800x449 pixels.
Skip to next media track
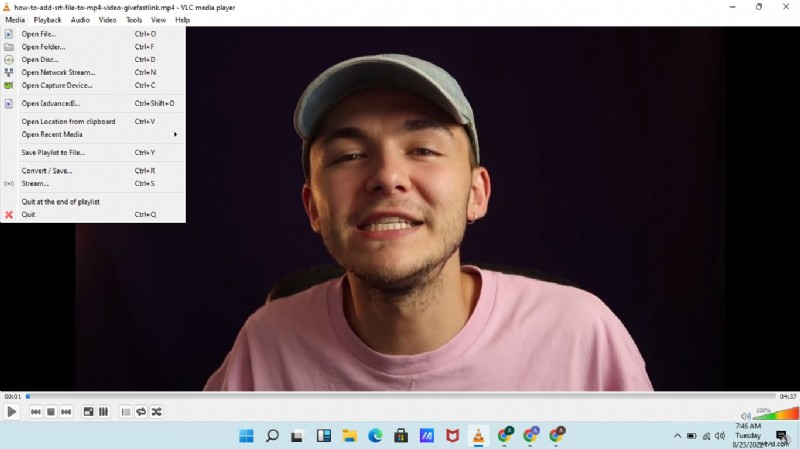coord(66,411)
